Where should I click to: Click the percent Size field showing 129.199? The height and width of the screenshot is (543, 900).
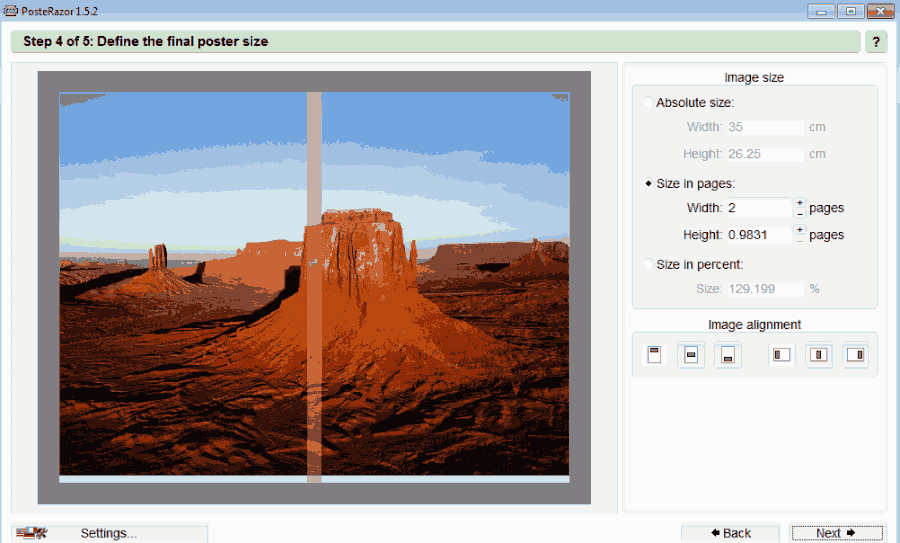765,289
